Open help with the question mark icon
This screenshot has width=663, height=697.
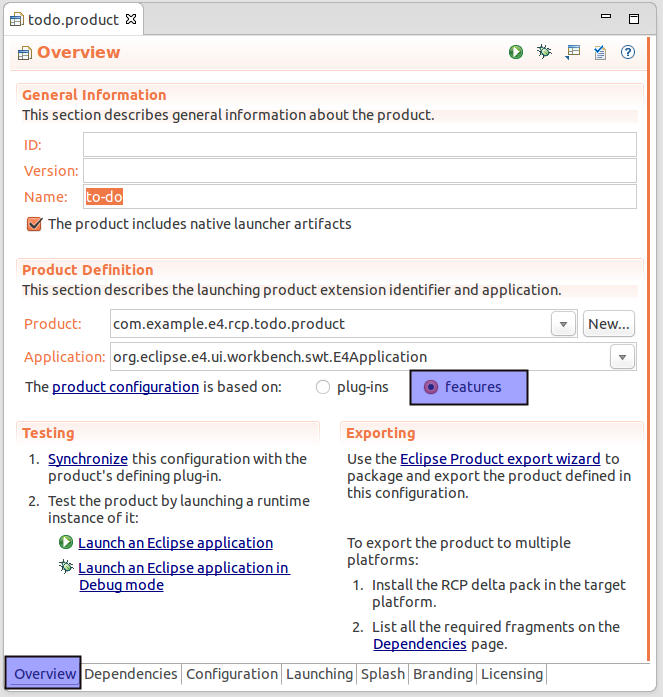(x=628, y=52)
